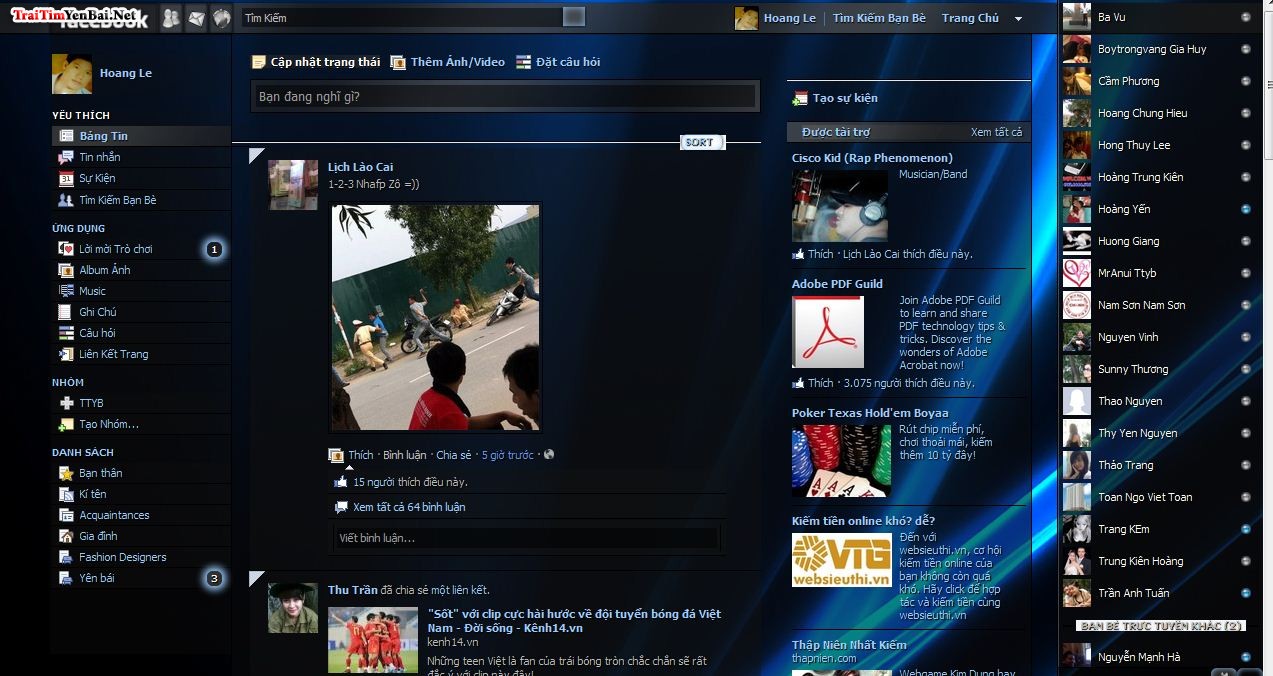Open the messages envelope icon in top bar
1273x676 pixels.
196,18
